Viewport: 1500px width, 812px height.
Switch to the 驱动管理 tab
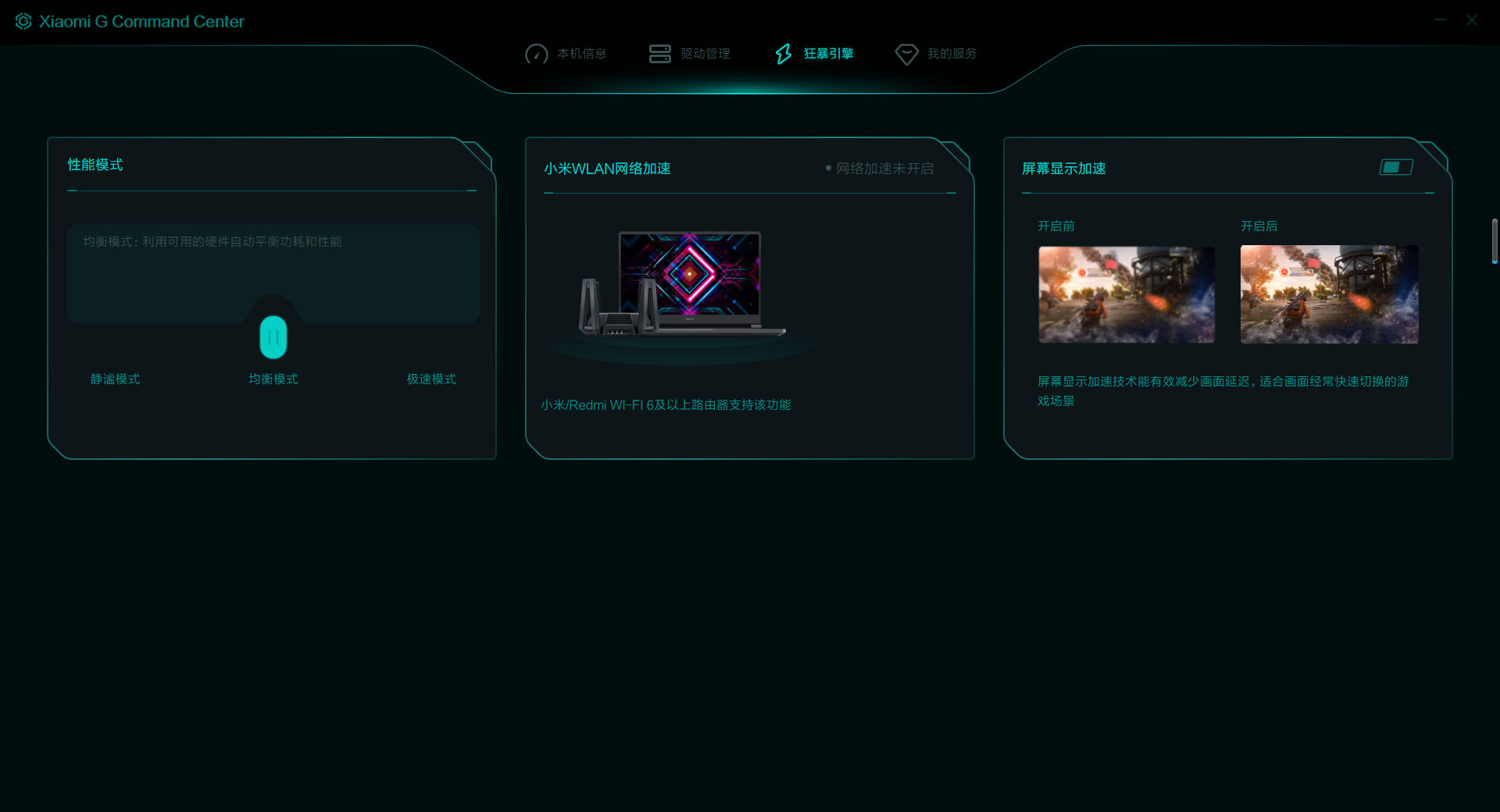coord(690,54)
